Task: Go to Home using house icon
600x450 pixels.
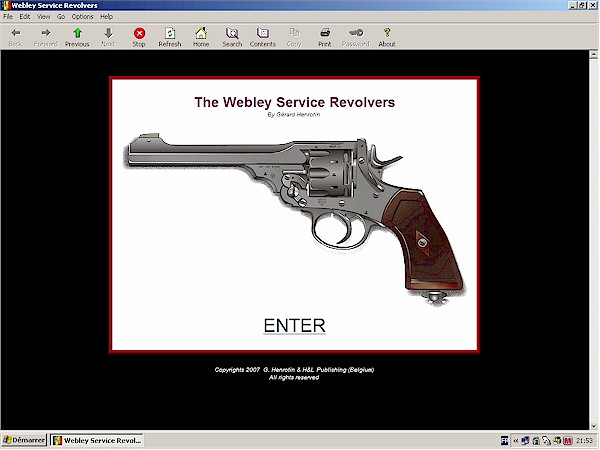Action: pyautogui.click(x=201, y=33)
